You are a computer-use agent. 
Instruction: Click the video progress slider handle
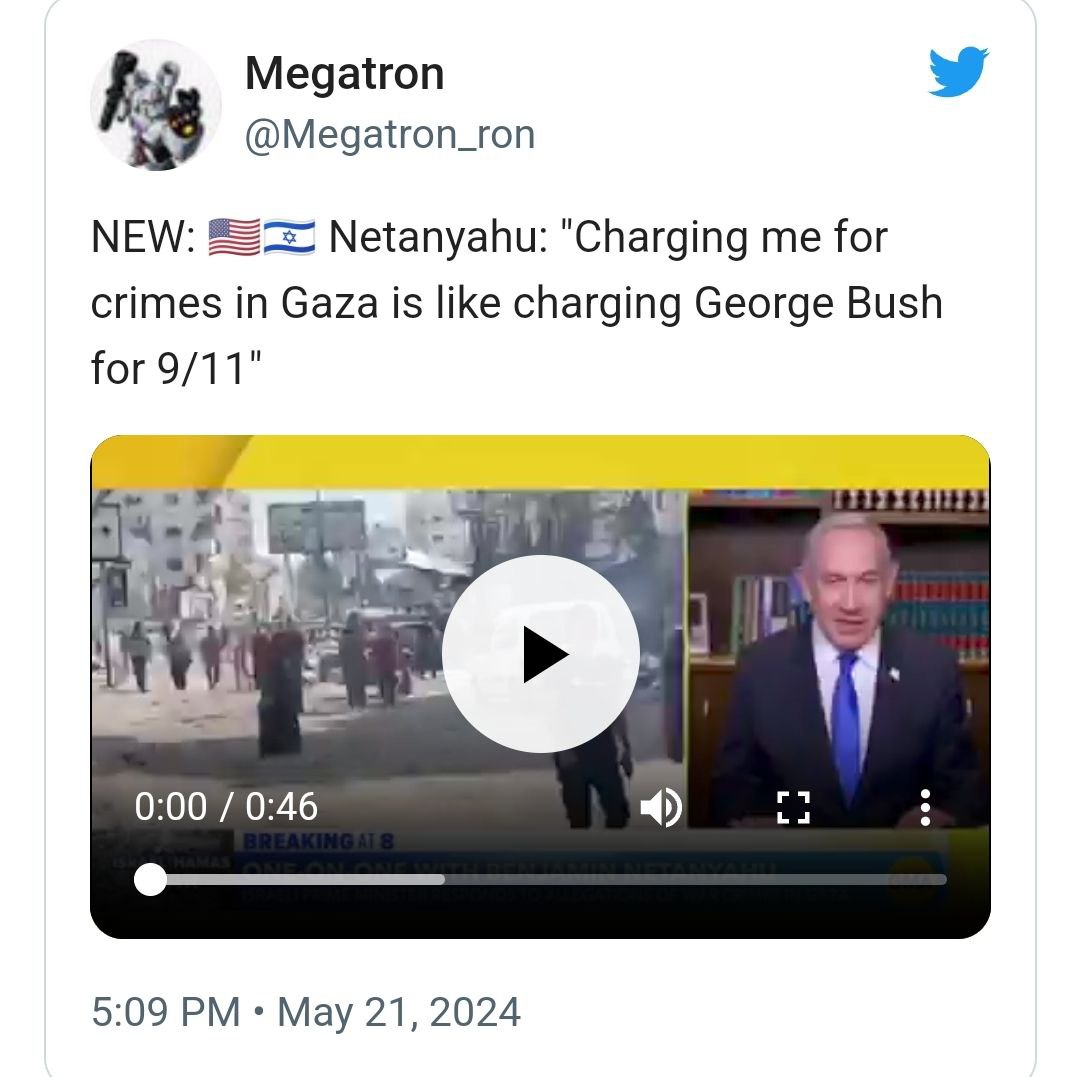150,879
